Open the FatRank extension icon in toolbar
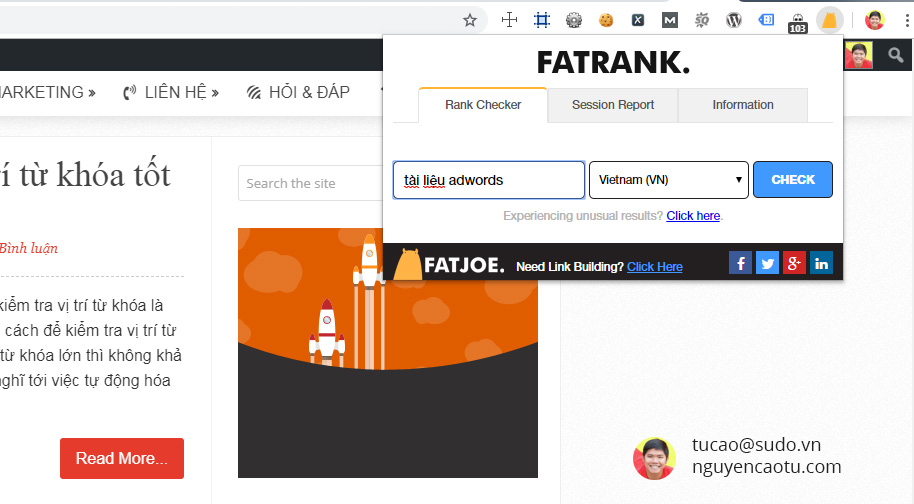Screen dimensions: 914x504 (829, 19)
